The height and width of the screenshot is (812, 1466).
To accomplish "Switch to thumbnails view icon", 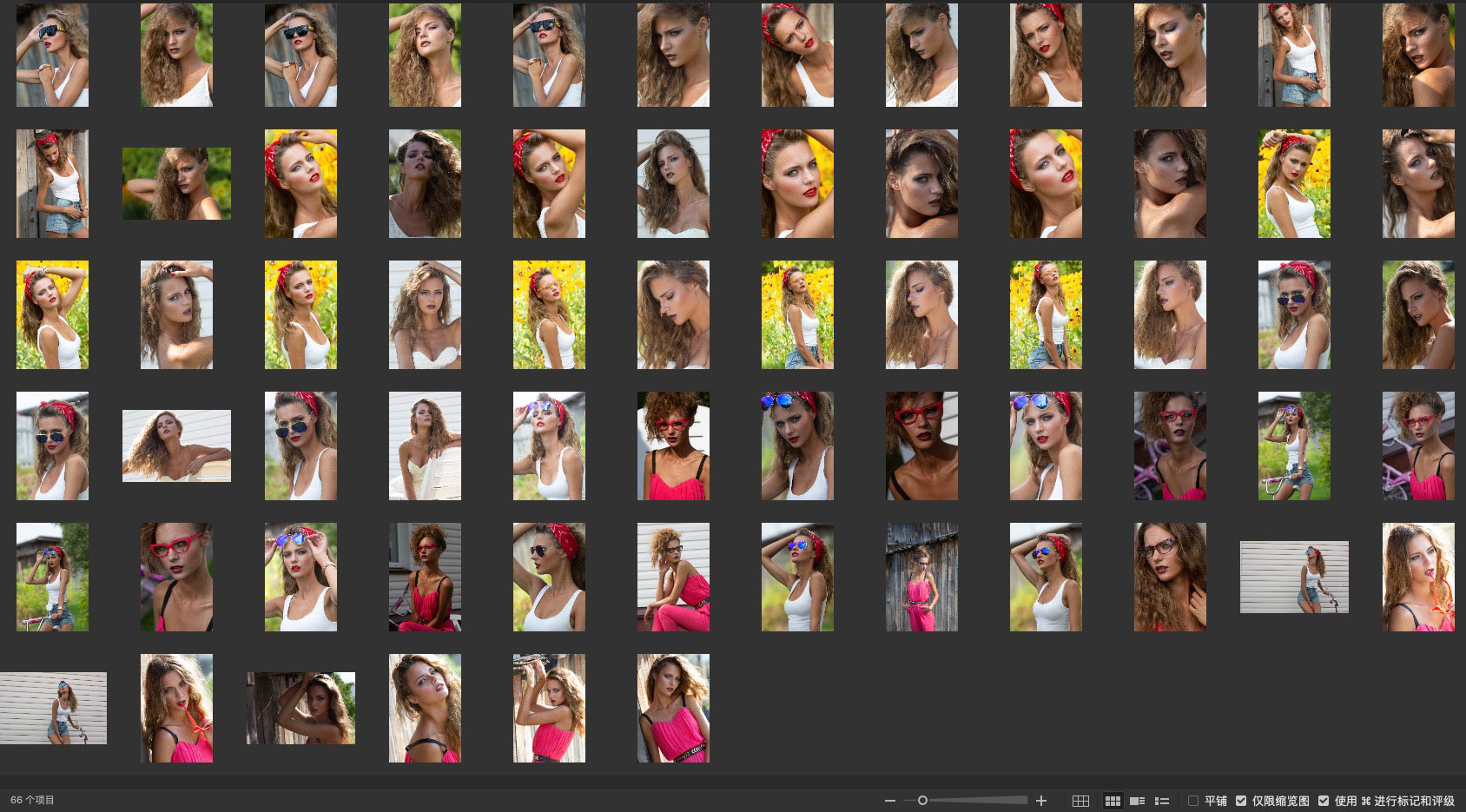I will pos(1113,801).
